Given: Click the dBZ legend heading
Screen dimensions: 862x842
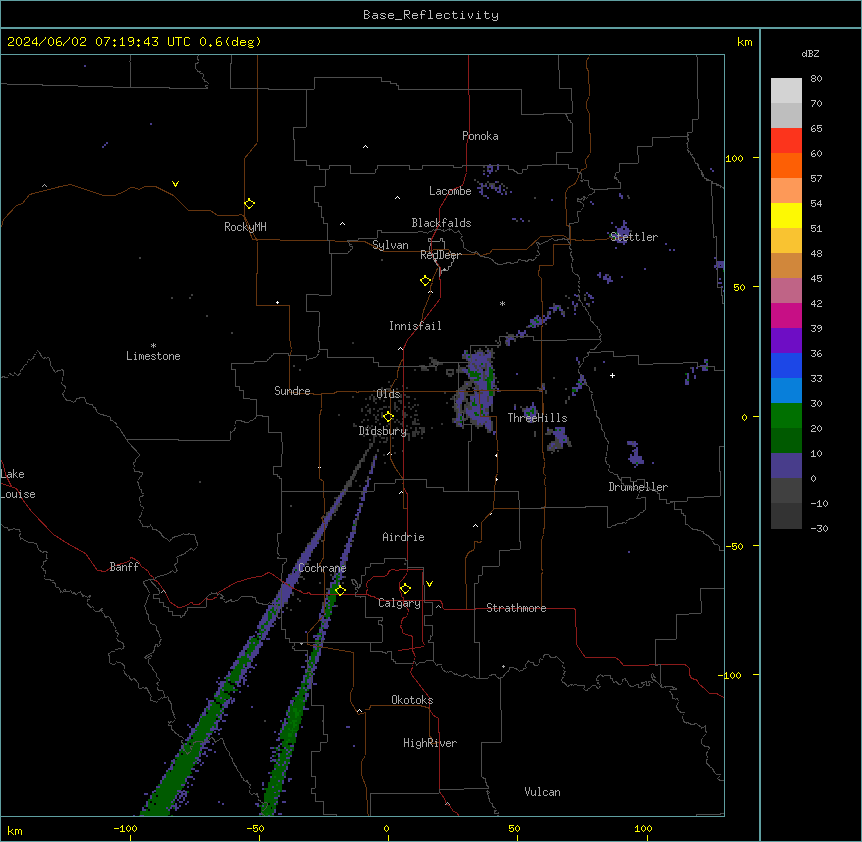Looking at the screenshot, I should click(x=810, y=54).
